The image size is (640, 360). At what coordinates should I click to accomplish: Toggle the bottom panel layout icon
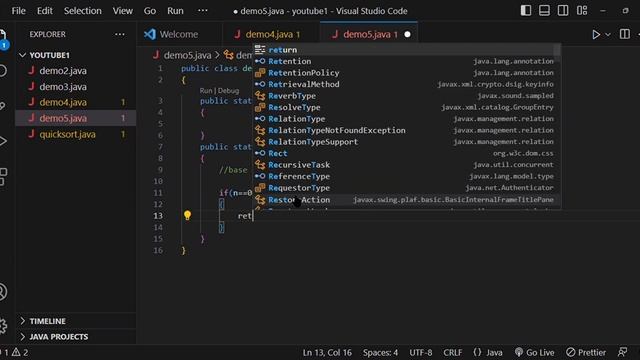point(544,11)
